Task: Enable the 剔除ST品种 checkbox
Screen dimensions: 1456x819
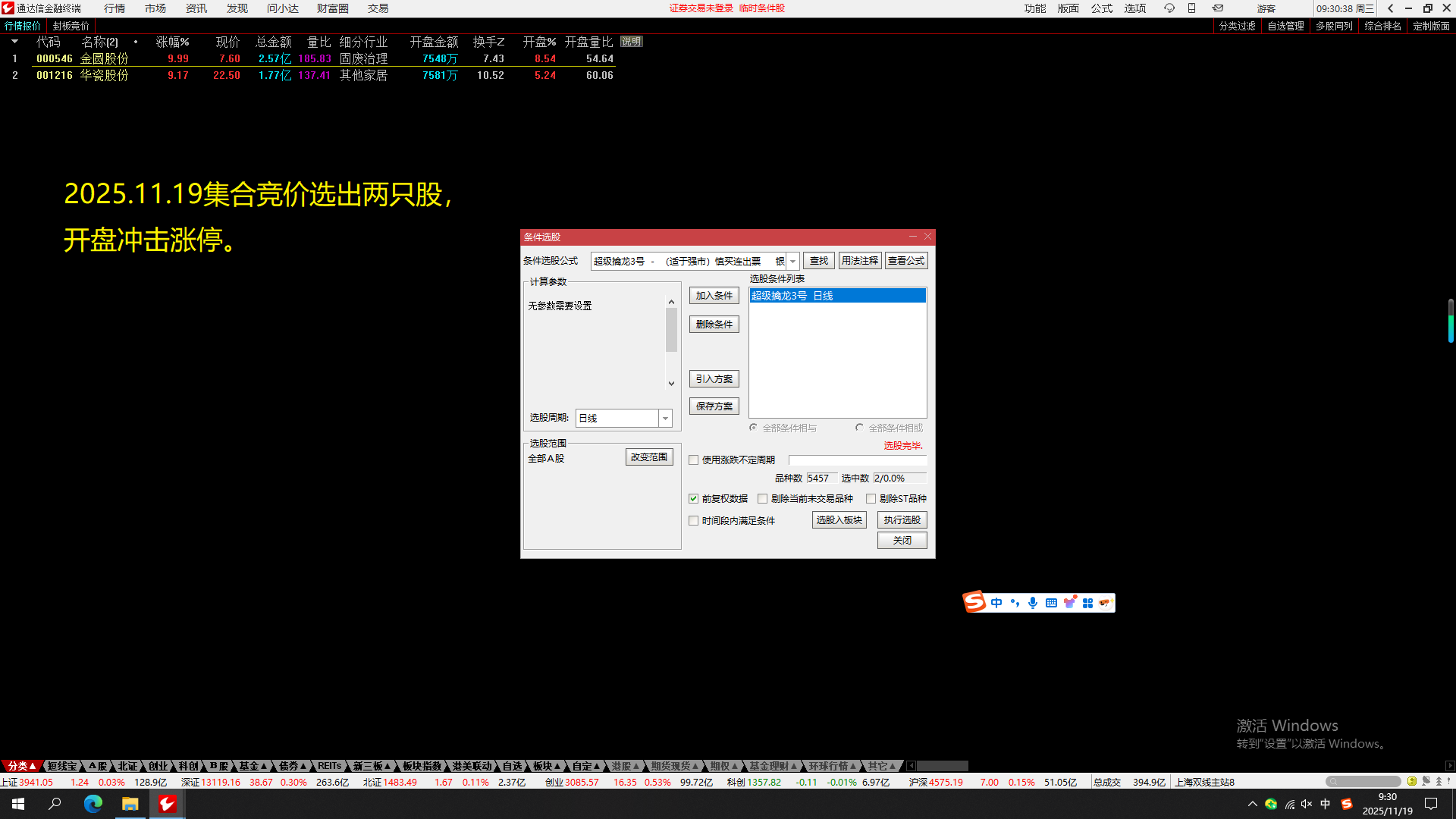Action: [871, 499]
